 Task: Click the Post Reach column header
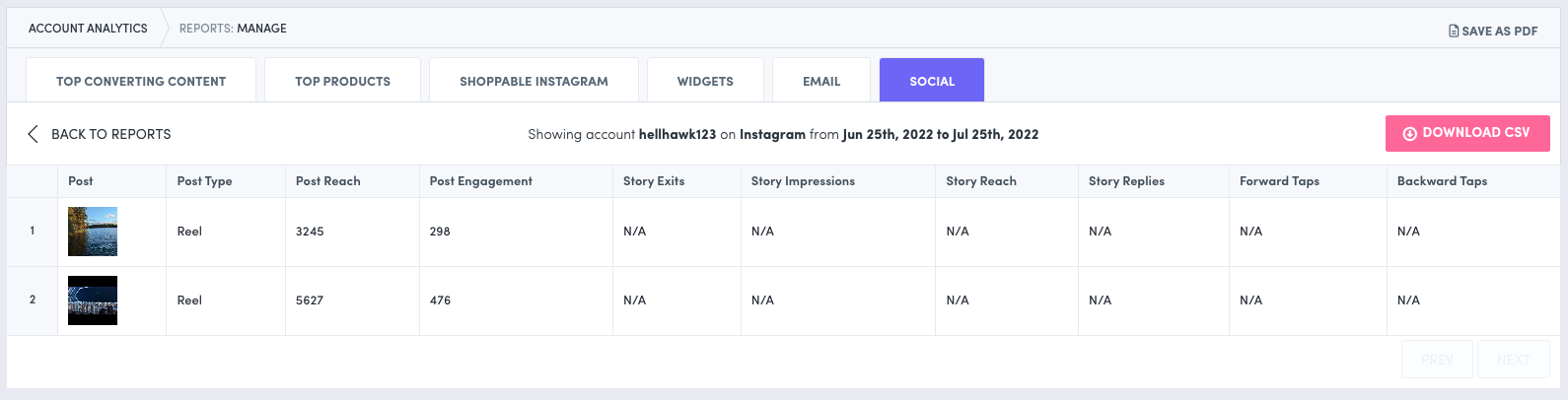coord(328,181)
